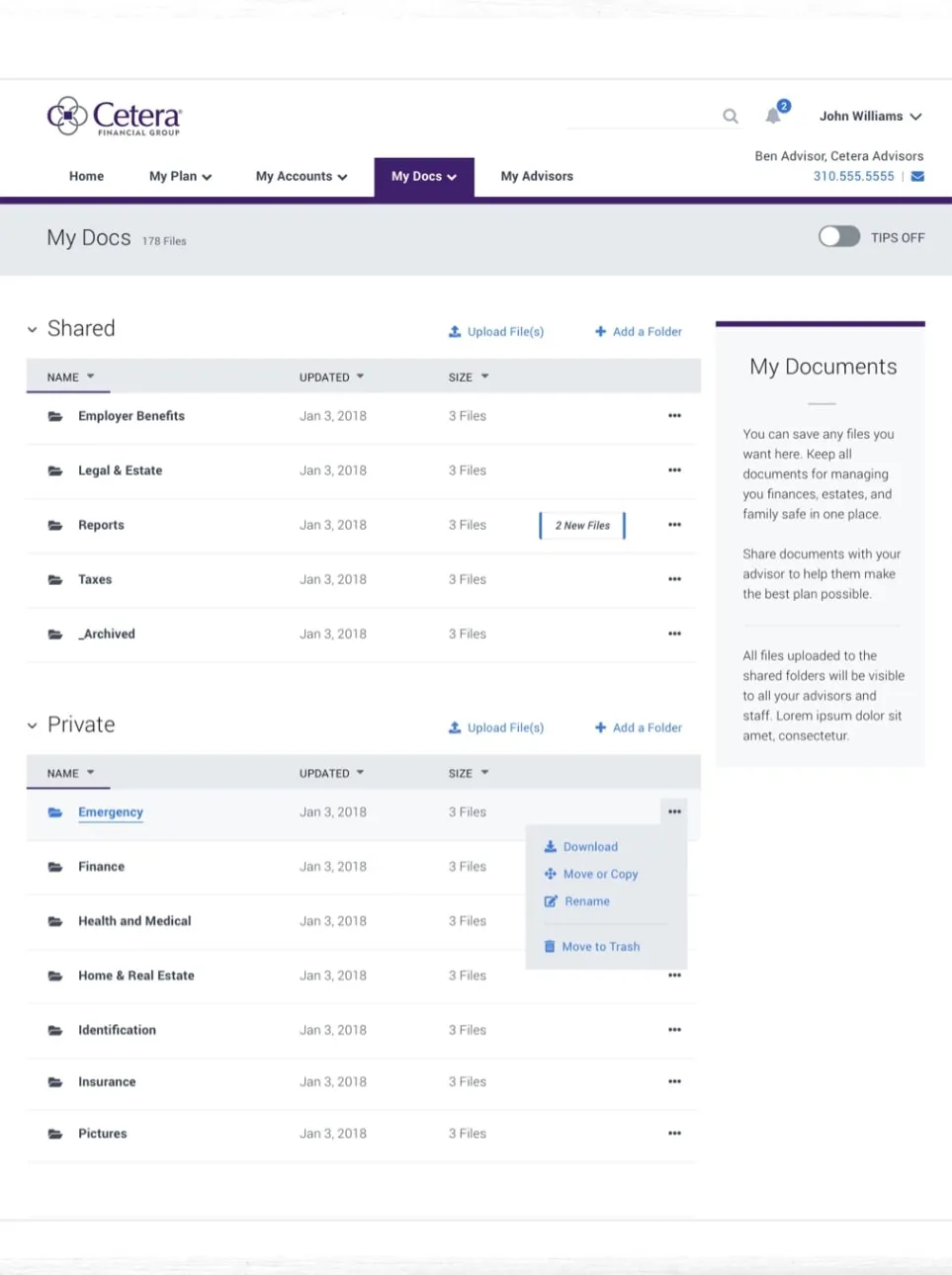Turn on the Tips toggle switch
This screenshot has height=1275, width=952.
839,237
